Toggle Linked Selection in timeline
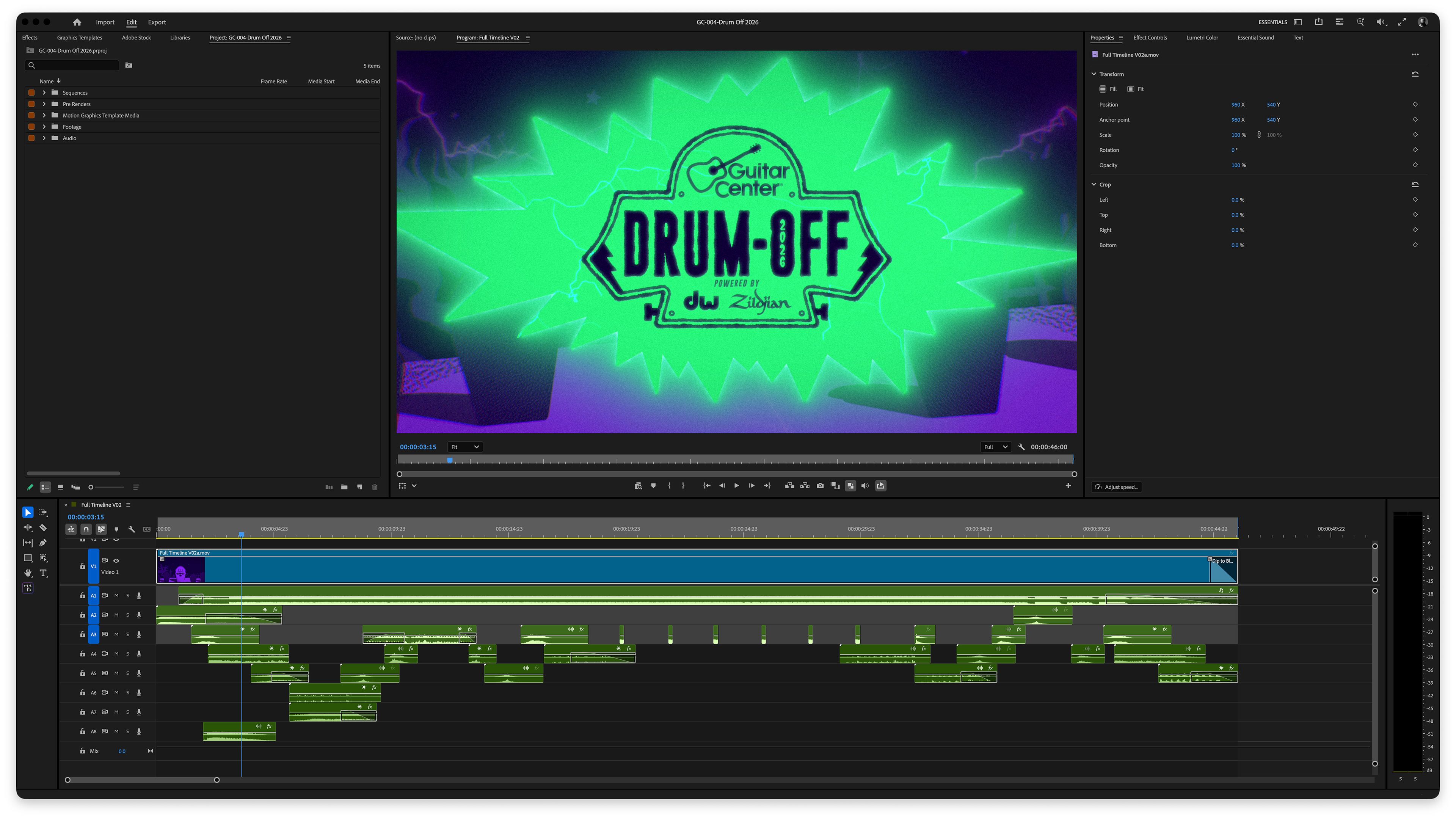Image resolution: width=1456 pixels, height=819 pixels. click(x=101, y=530)
